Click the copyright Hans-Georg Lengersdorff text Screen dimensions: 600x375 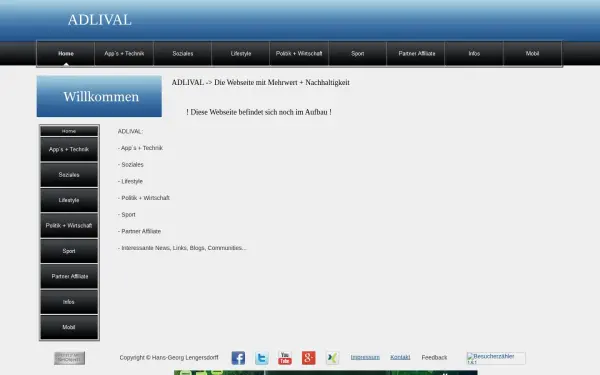(x=169, y=357)
